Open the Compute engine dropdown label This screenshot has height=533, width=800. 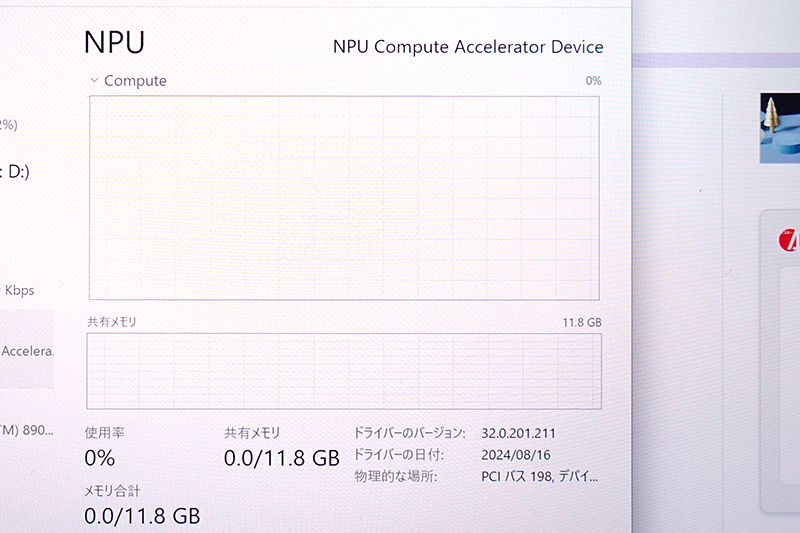point(135,81)
